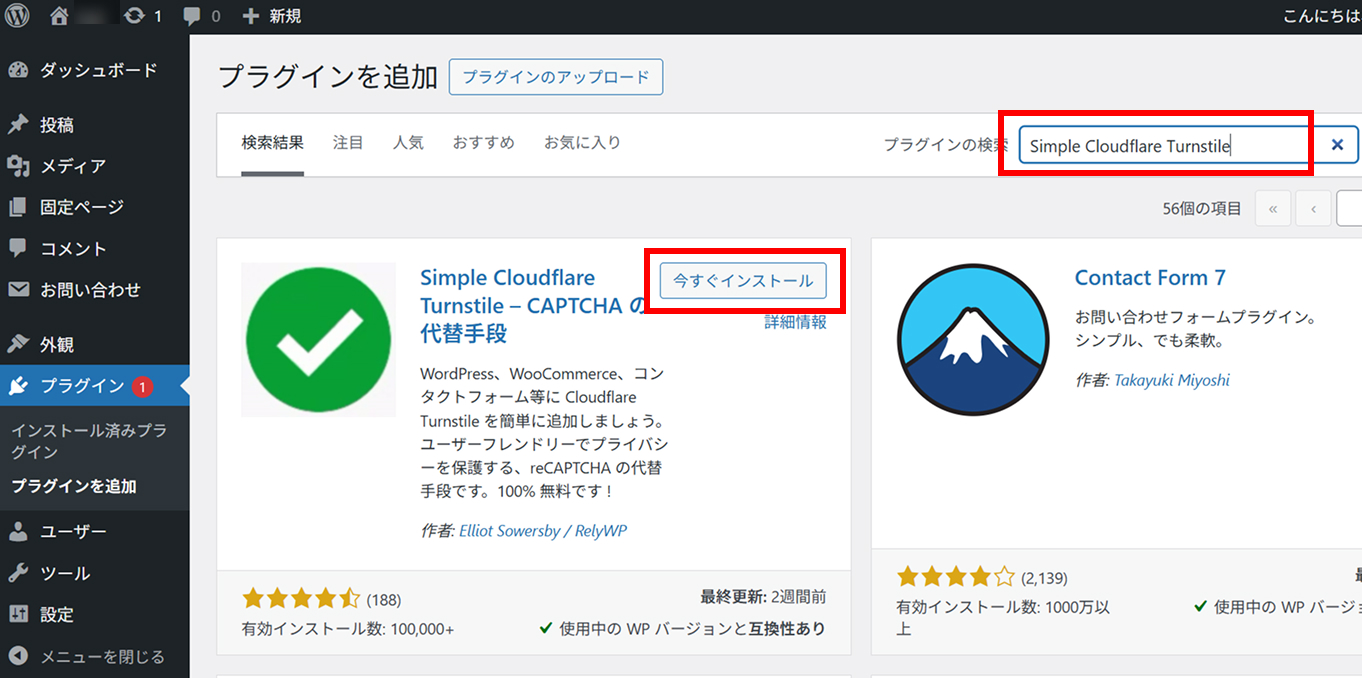Viewport: 1362px width, 678px height.
Task: Open ユーザー menu in sidebar
Action: (95, 531)
